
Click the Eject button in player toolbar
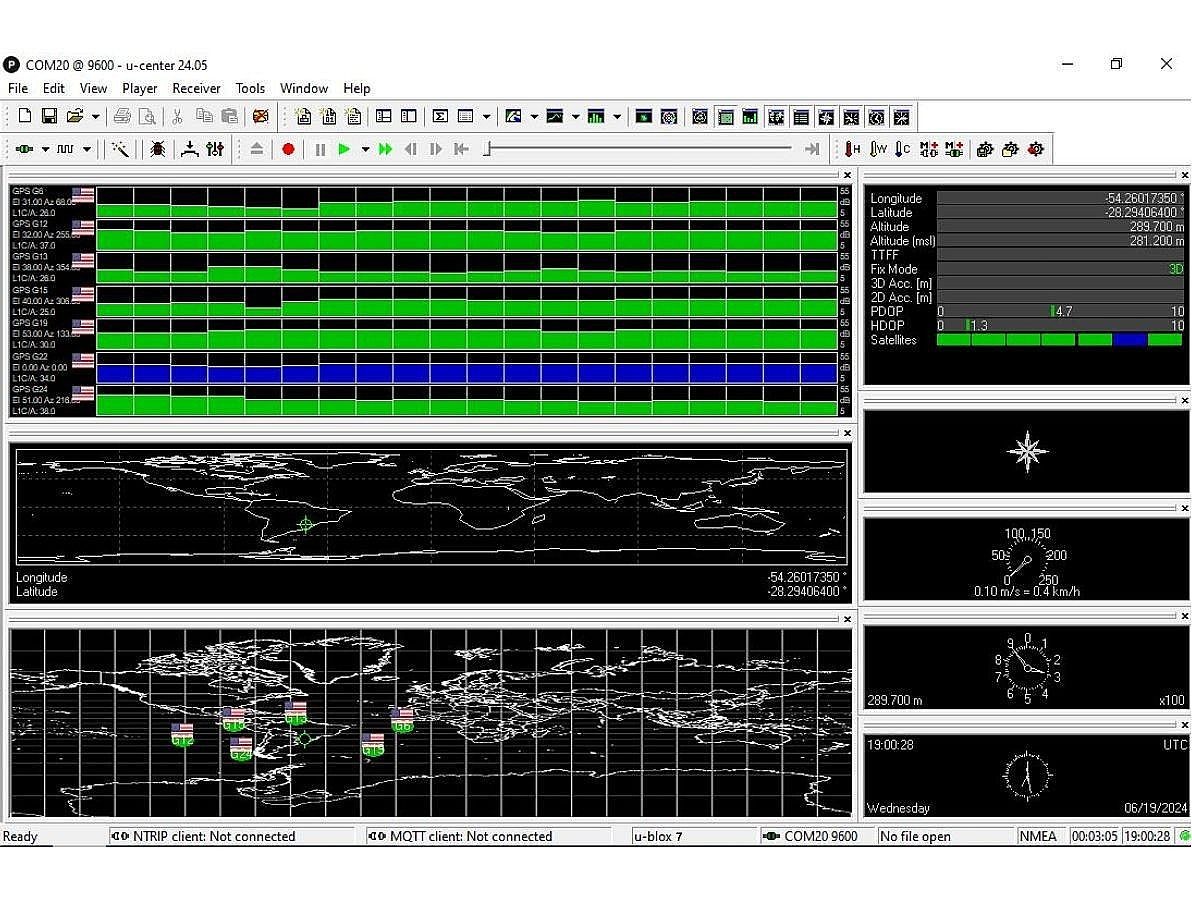pyautogui.click(x=257, y=149)
